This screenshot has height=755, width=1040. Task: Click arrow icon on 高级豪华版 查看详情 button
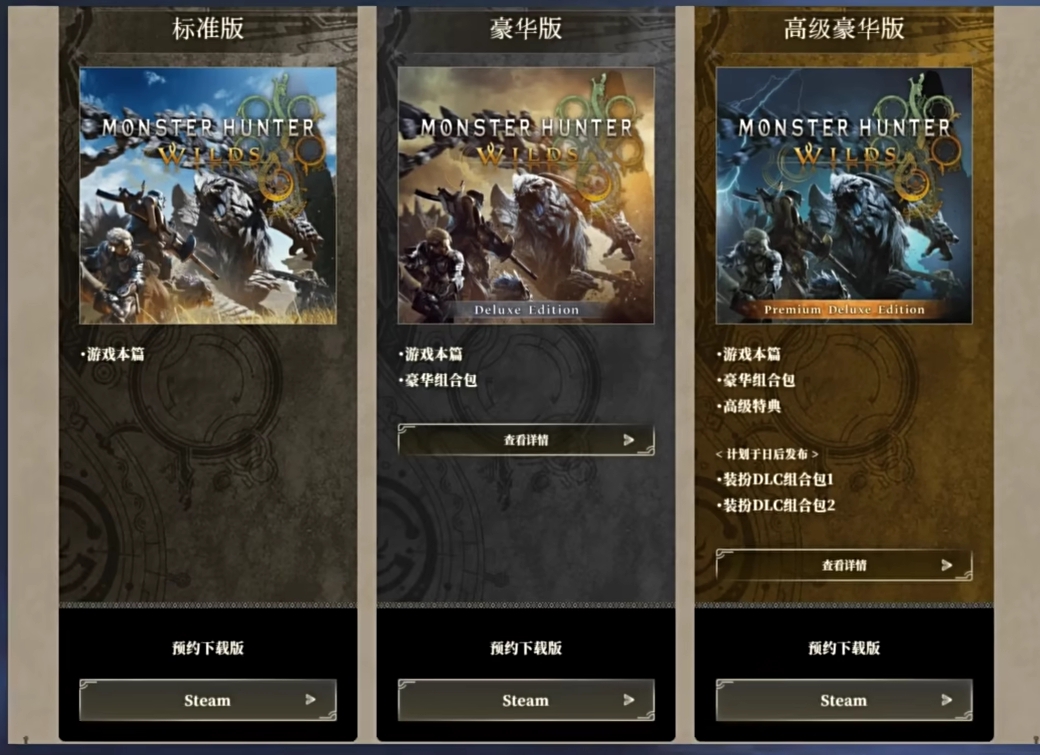click(946, 565)
